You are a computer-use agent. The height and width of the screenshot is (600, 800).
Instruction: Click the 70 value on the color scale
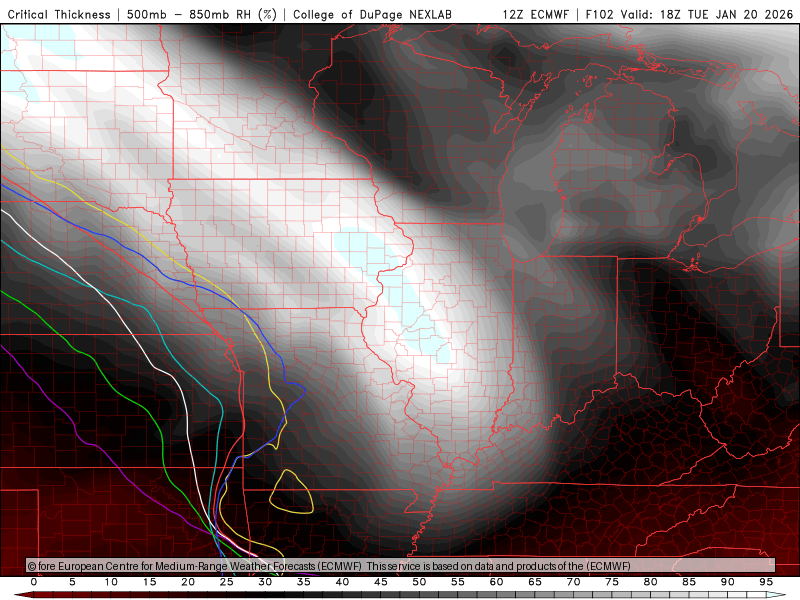[x=573, y=582]
